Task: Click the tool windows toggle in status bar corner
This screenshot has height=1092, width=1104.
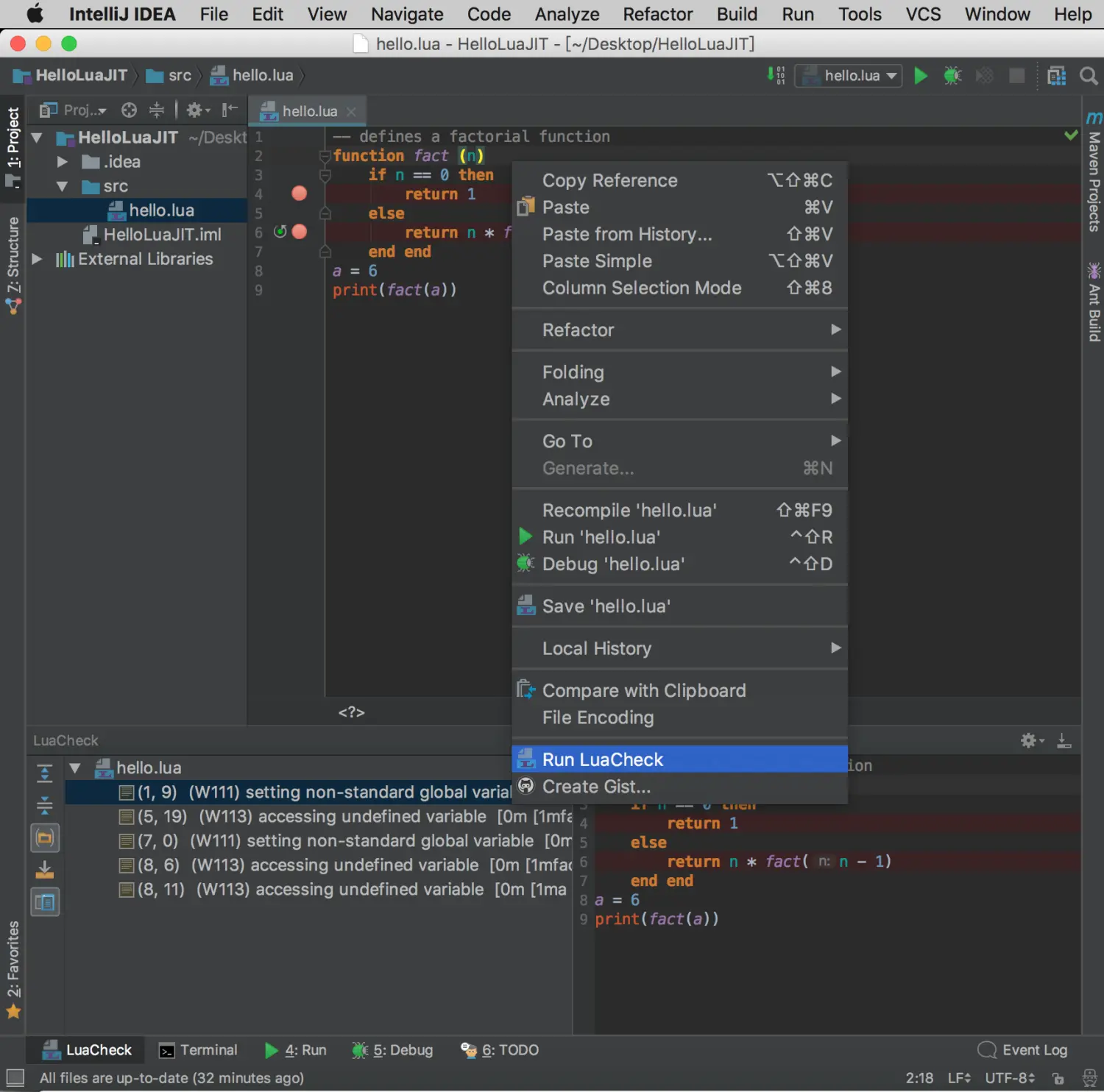Action: tap(15, 1078)
